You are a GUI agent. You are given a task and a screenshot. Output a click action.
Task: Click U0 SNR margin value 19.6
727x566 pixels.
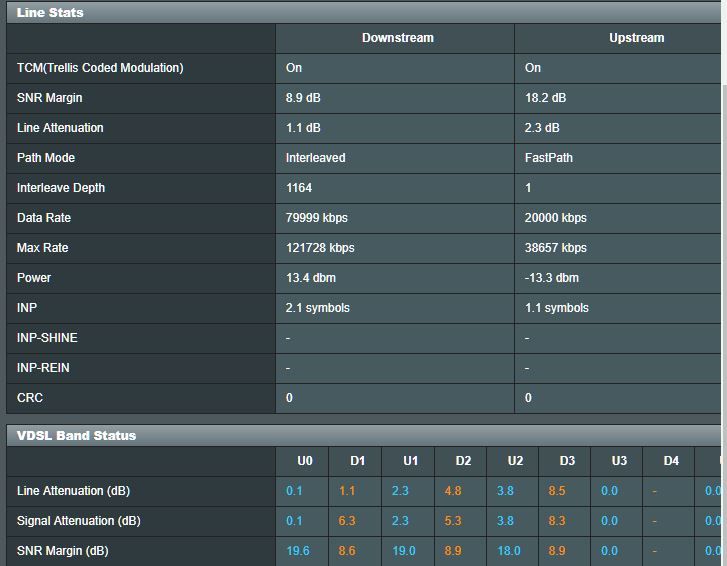(x=298, y=551)
